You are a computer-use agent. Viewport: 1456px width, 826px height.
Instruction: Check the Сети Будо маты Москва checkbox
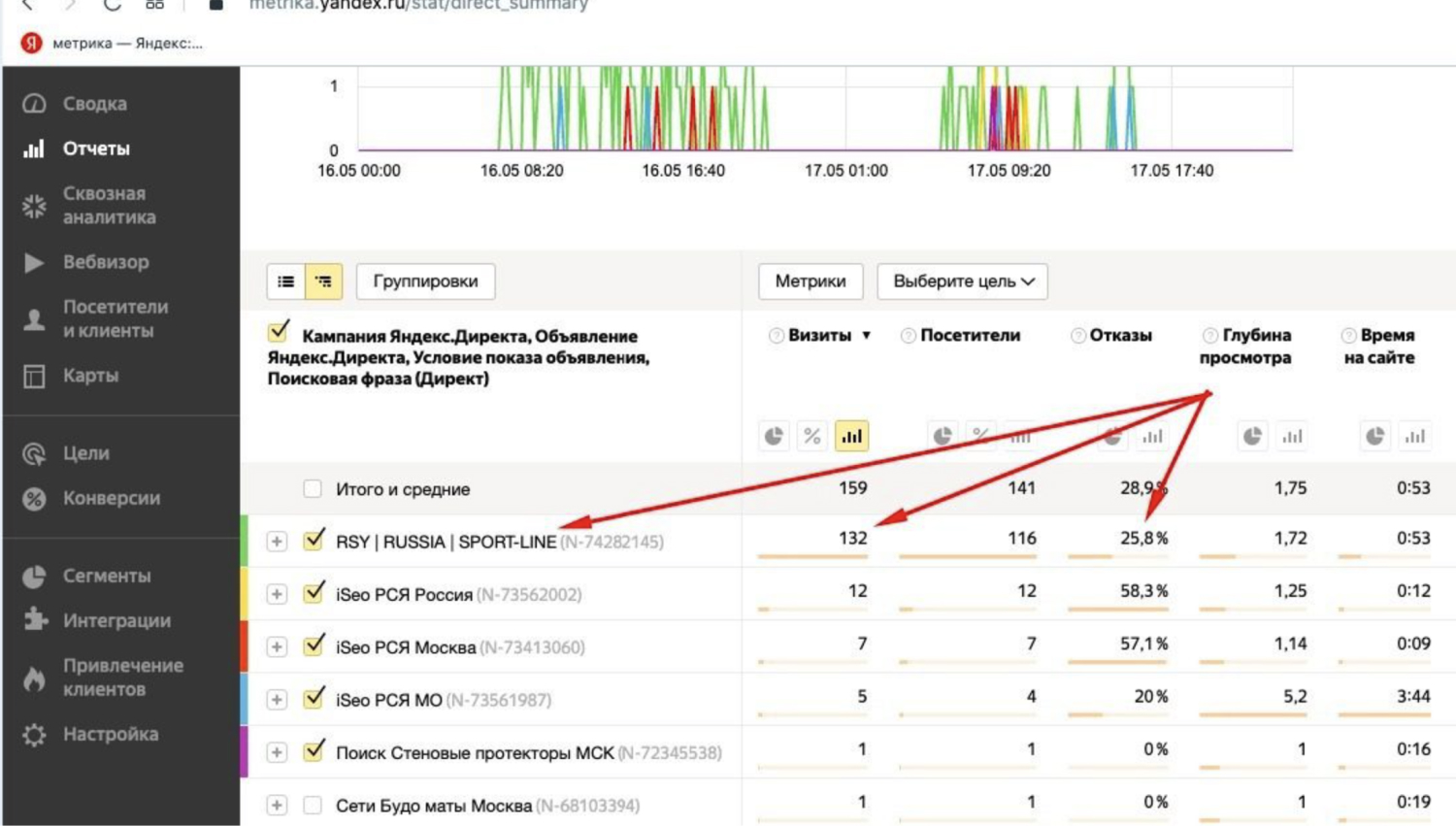click(x=313, y=805)
